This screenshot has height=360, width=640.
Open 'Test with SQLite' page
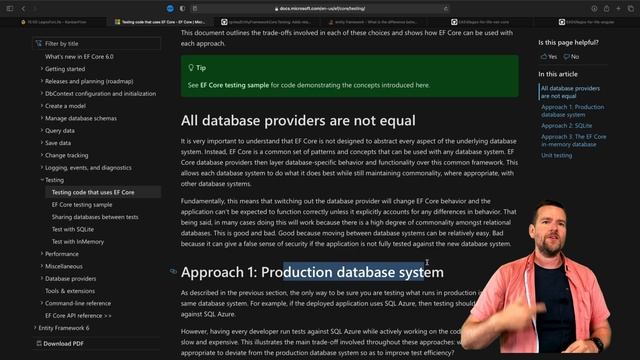(x=73, y=229)
